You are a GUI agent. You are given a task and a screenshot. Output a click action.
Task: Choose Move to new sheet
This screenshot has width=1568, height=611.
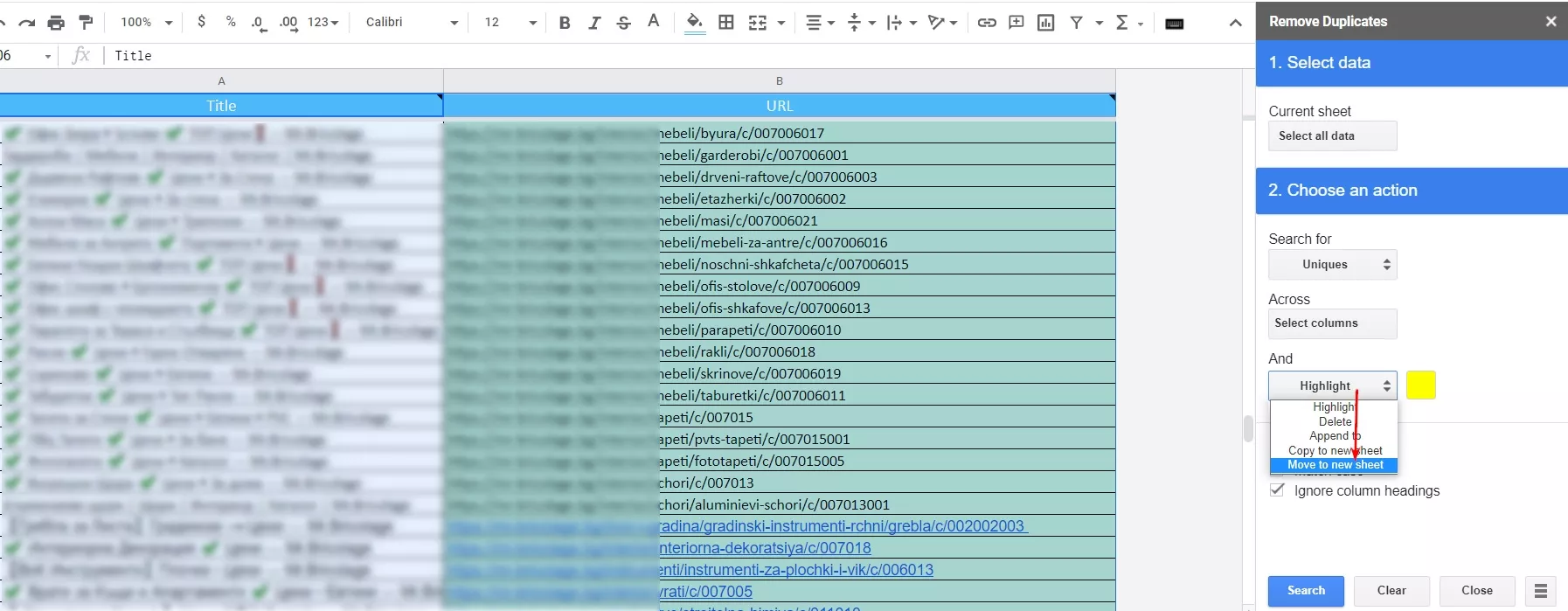pyautogui.click(x=1334, y=465)
